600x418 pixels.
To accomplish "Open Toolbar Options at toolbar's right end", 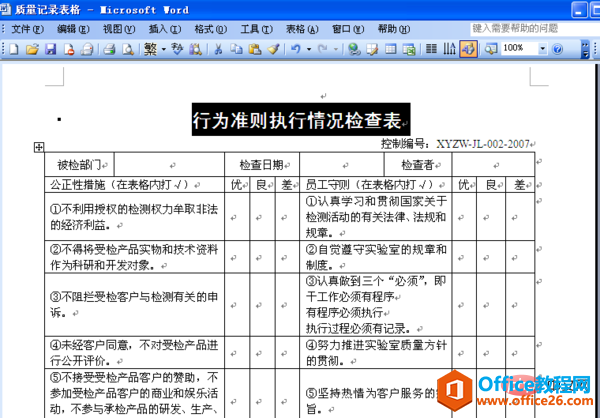I will (585, 49).
